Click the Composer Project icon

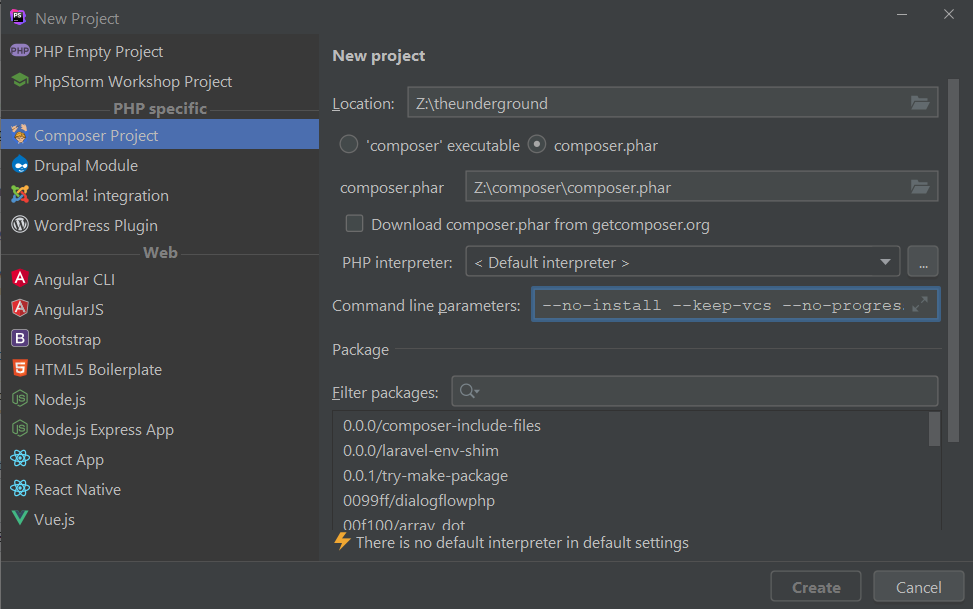pyautogui.click(x=20, y=134)
